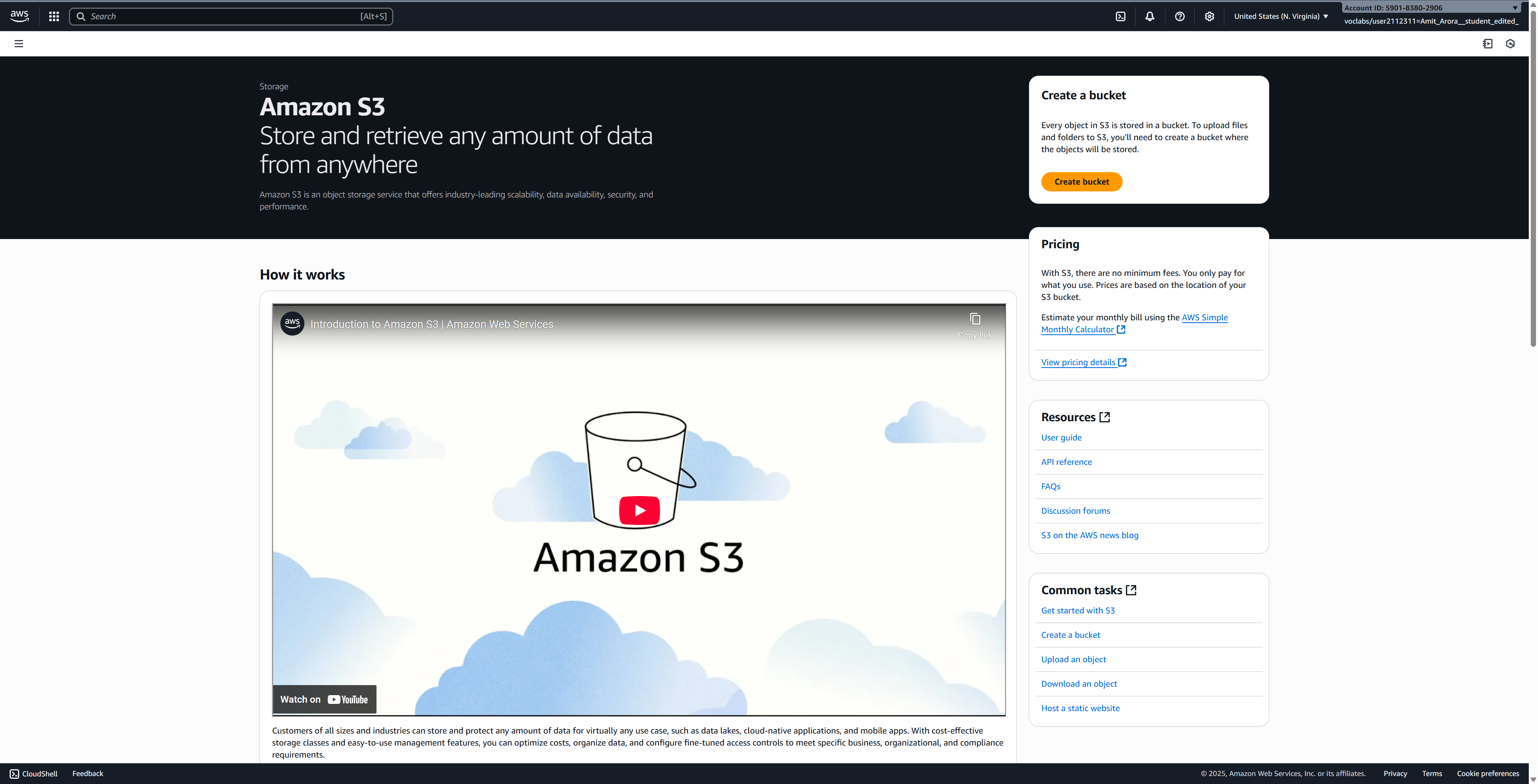Open Cookie preferences in footer

[x=1487, y=774]
